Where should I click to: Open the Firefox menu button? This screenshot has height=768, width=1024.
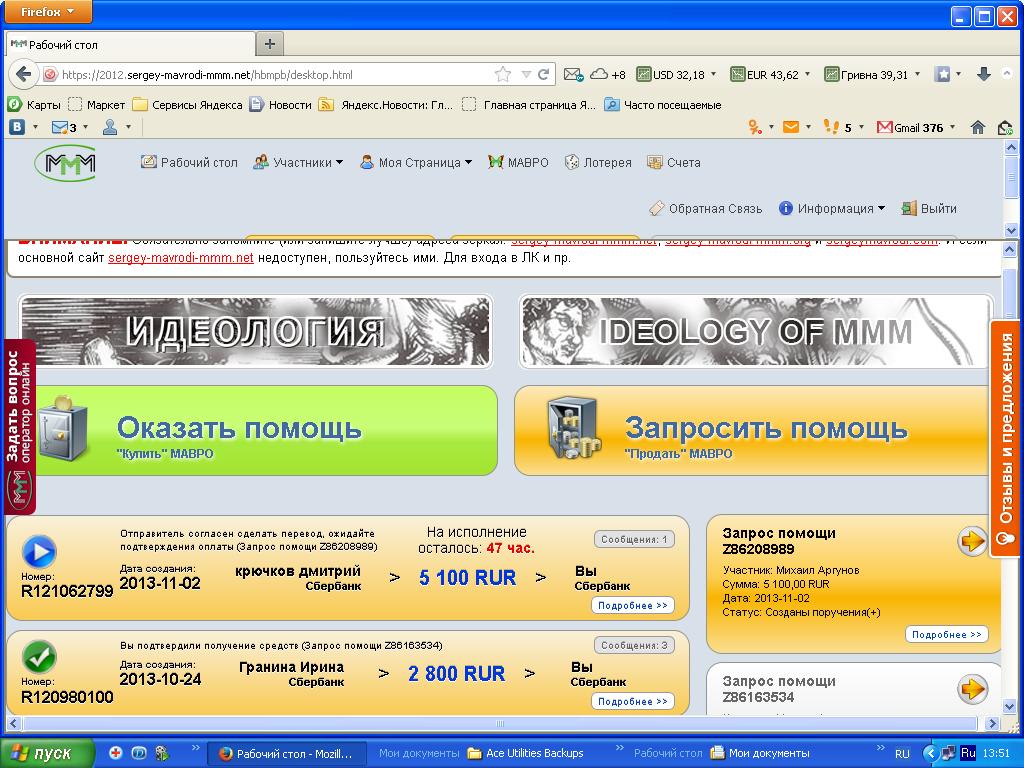click(48, 11)
